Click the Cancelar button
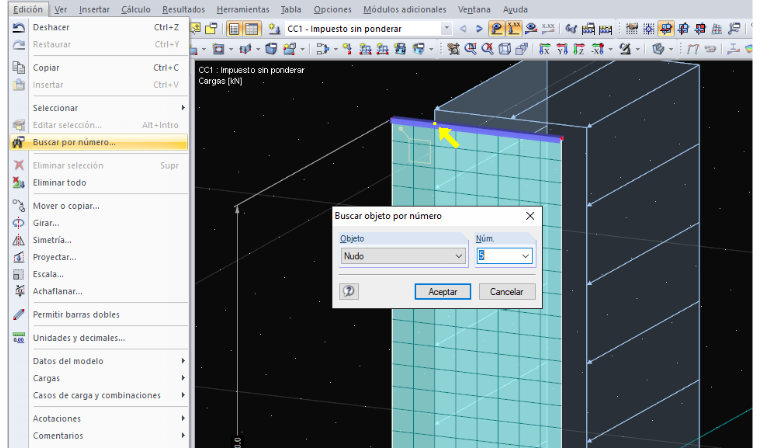This screenshot has height=448, width=760. click(507, 291)
